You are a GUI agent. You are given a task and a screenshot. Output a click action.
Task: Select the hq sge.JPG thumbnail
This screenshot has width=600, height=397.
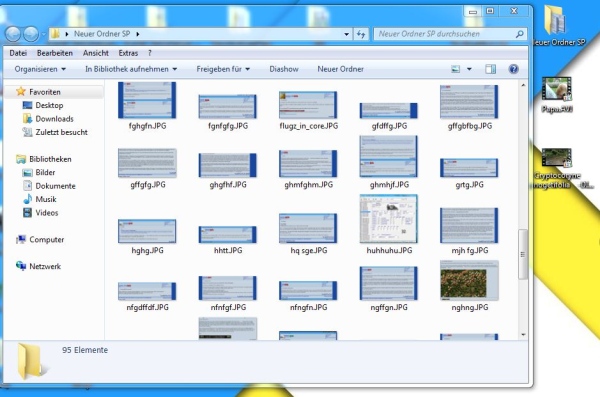pos(308,229)
